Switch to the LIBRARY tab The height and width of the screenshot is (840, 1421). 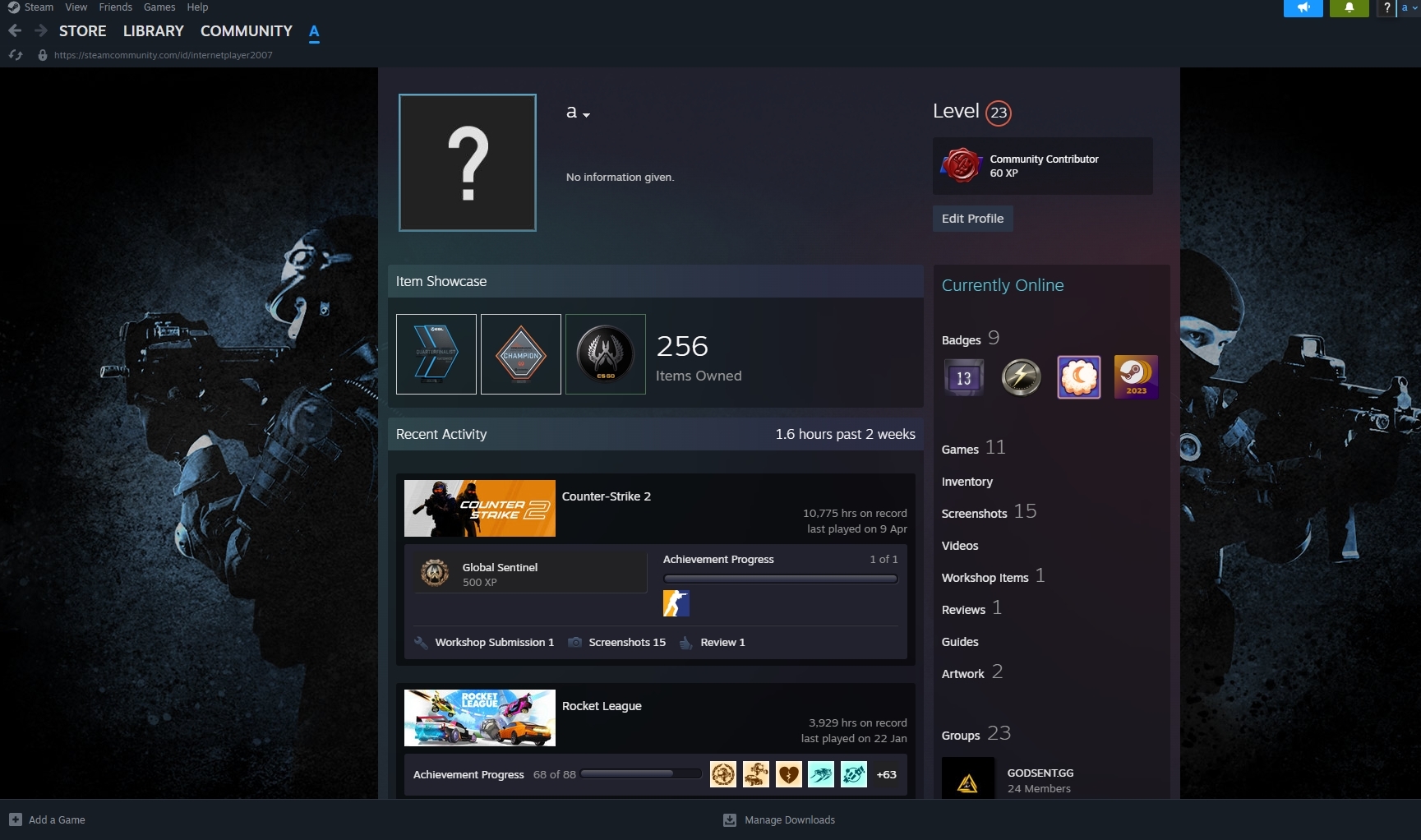click(x=154, y=31)
